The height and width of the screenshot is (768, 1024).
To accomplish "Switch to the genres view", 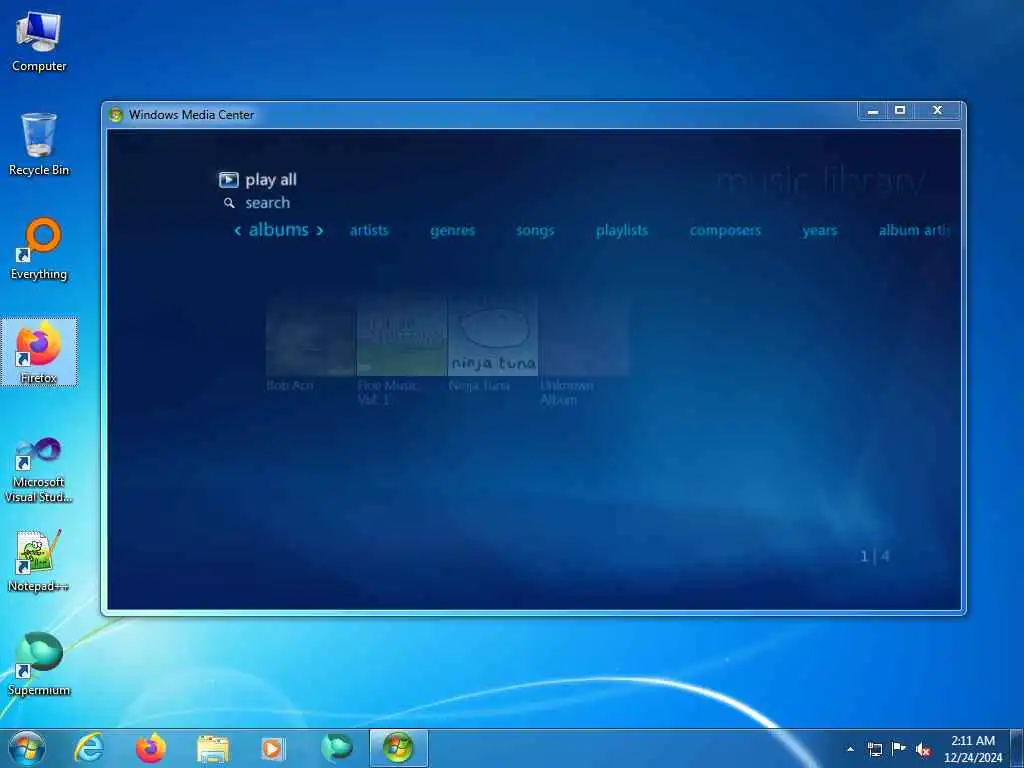I will click(x=453, y=231).
